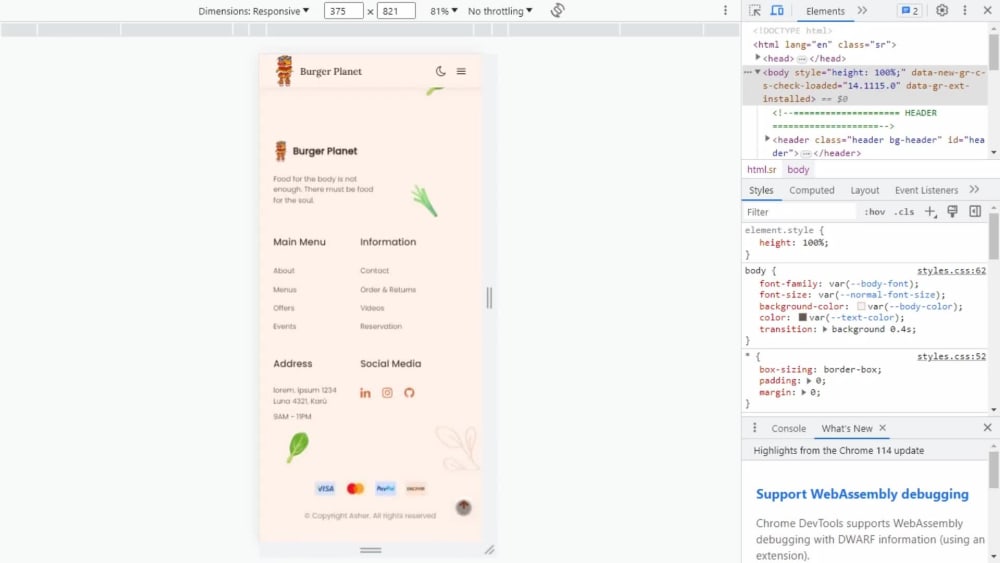This screenshot has width=1000, height=563.
Task: Open the Contact footer link
Action: tap(374, 270)
